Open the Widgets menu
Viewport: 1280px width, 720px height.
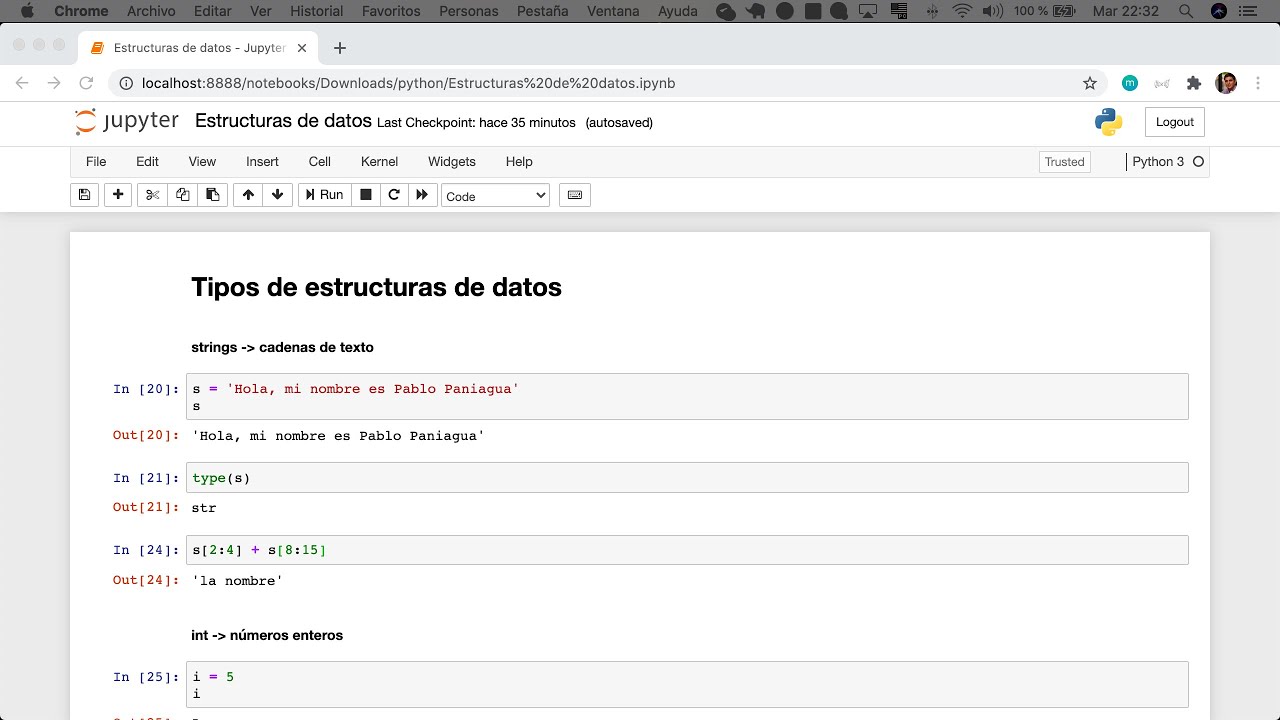[x=452, y=161]
